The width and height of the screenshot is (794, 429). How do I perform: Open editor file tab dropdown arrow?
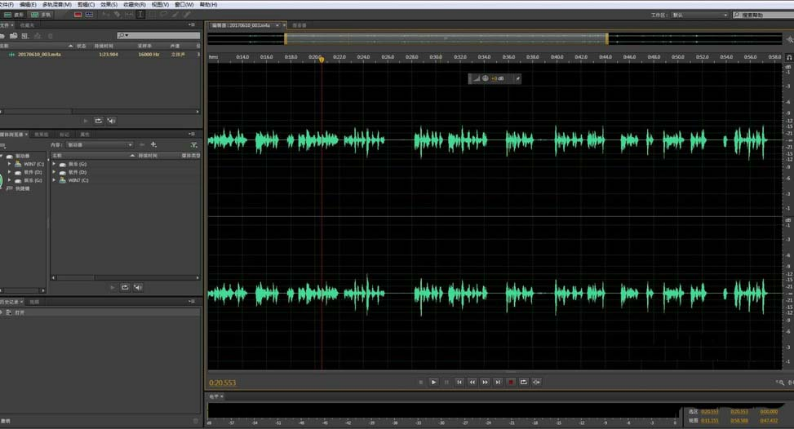[277, 25]
